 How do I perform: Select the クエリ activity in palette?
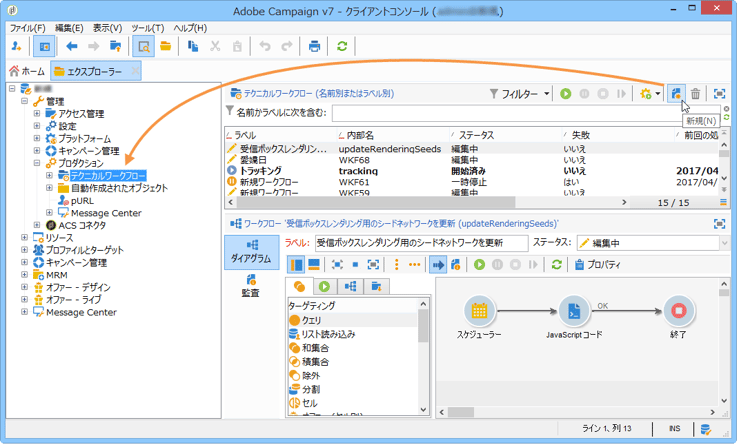(352, 320)
